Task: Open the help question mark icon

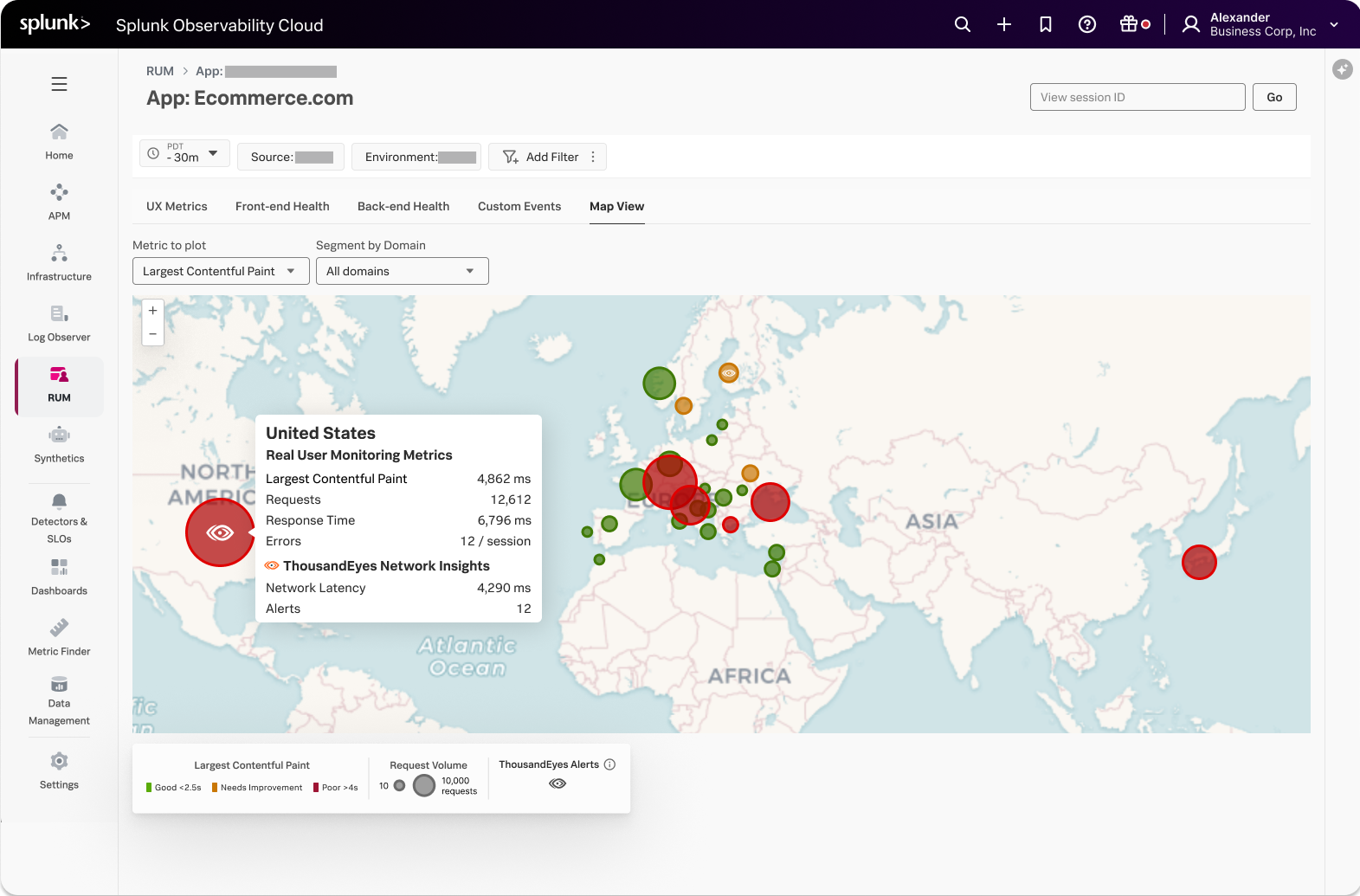Action: (1086, 24)
